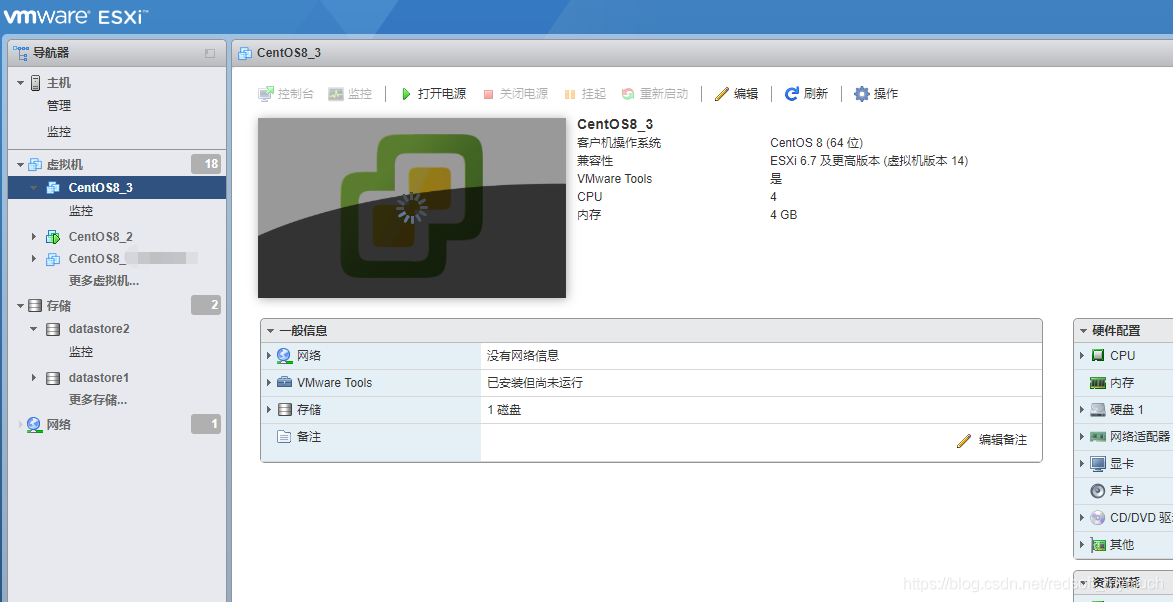
Task: Click the 内存 memory icon
Action: tap(1097, 383)
